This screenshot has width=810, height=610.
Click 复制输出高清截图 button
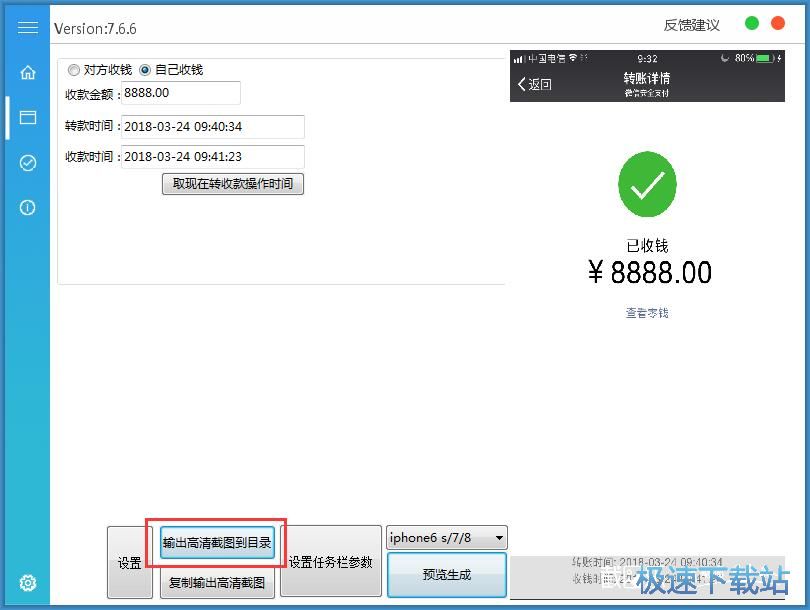click(217, 583)
